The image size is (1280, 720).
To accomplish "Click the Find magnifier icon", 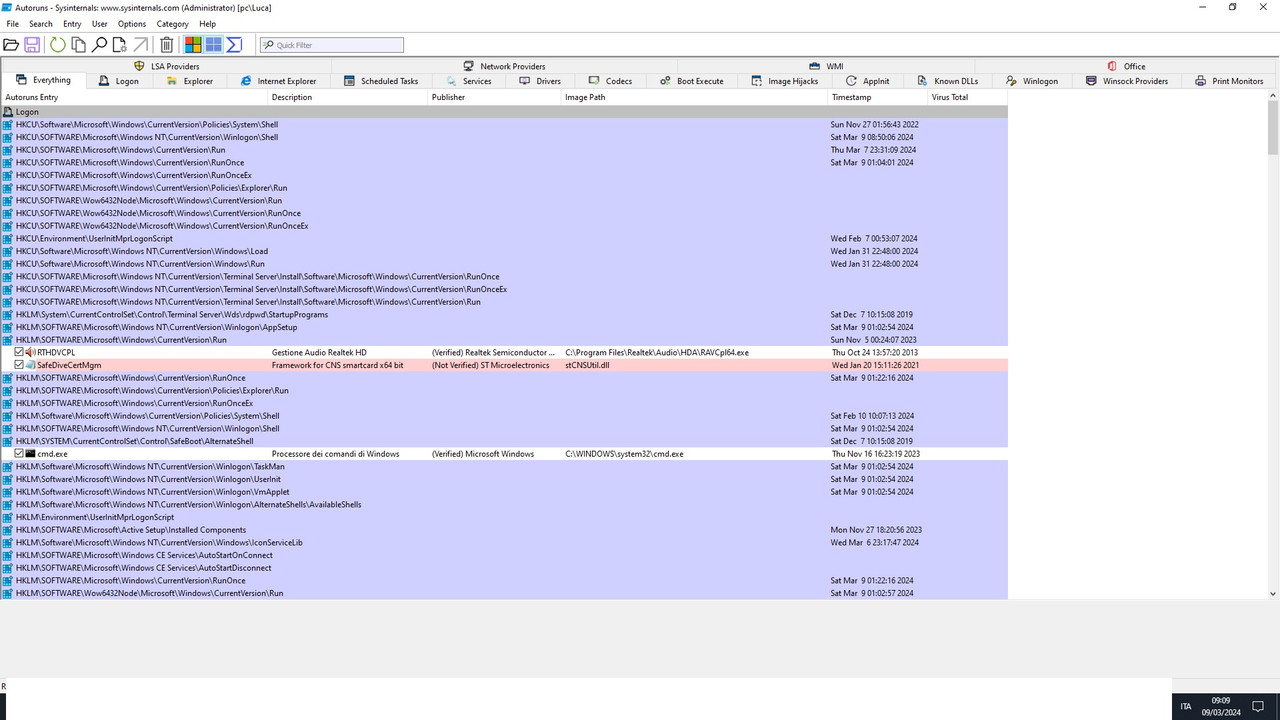I will (x=99, y=45).
